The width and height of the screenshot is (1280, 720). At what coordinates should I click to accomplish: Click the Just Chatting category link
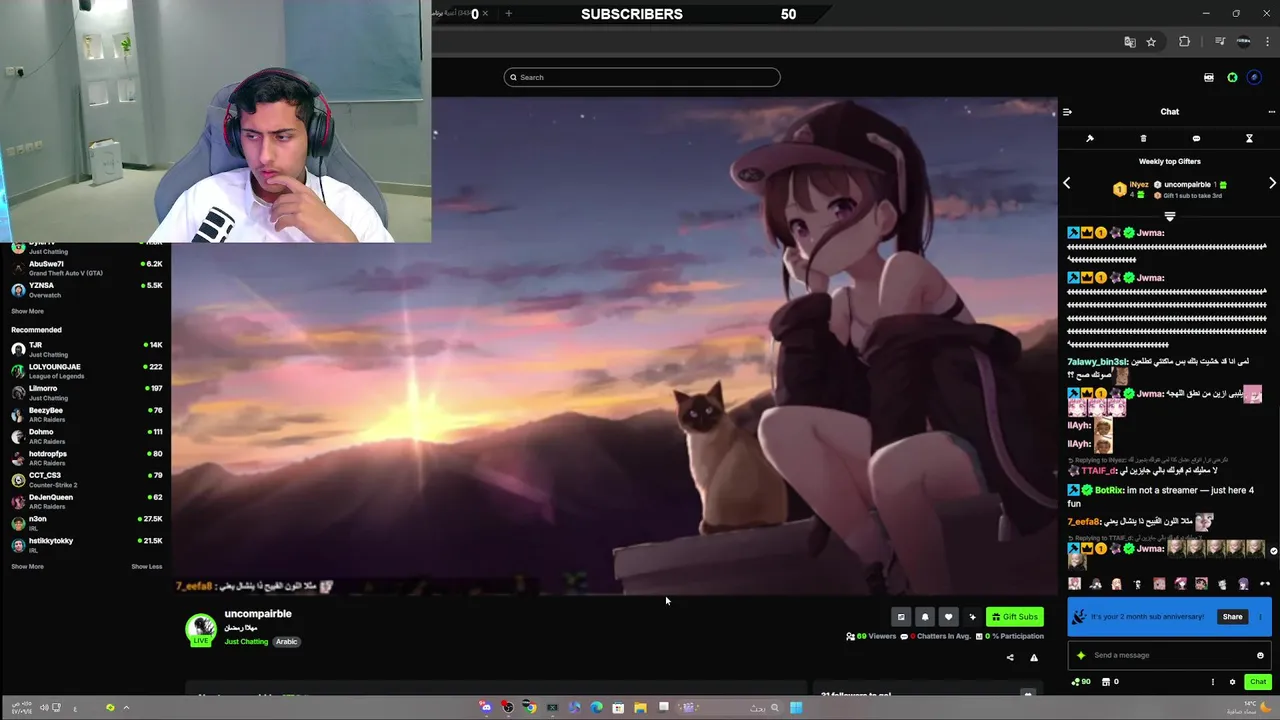point(246,642)
